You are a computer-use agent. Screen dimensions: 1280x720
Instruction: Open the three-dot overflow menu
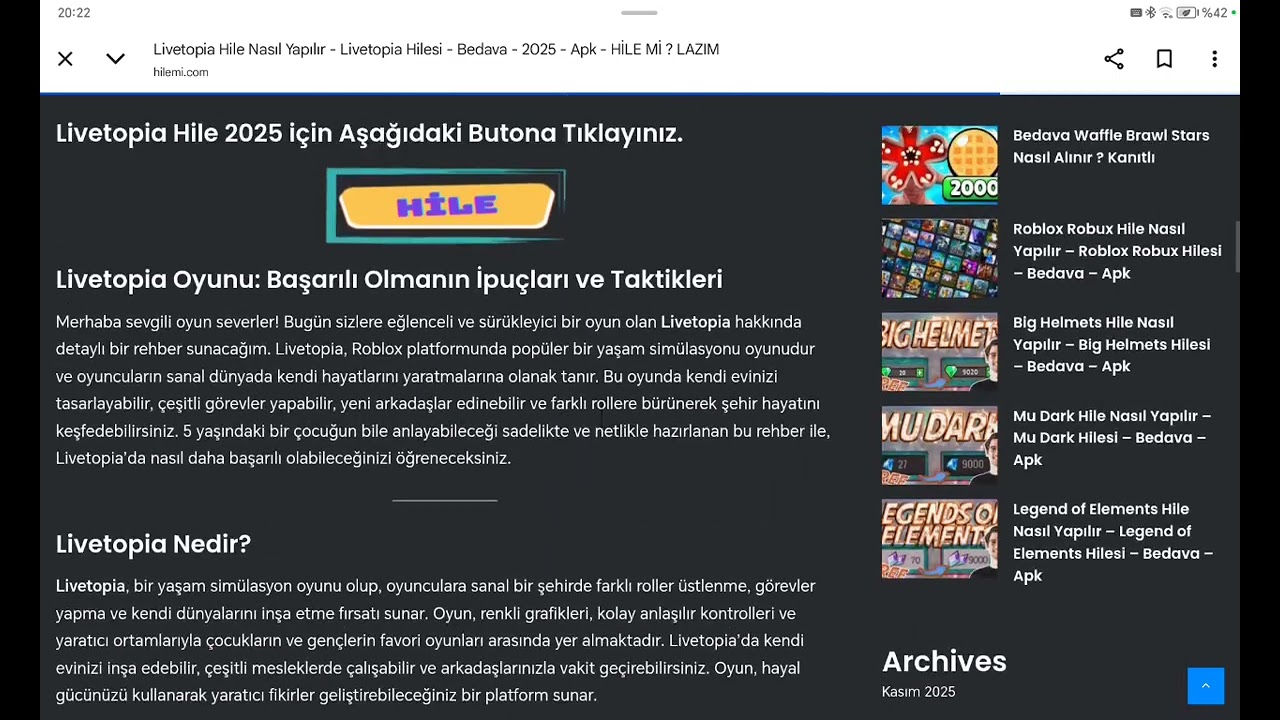coord(1214,59)
